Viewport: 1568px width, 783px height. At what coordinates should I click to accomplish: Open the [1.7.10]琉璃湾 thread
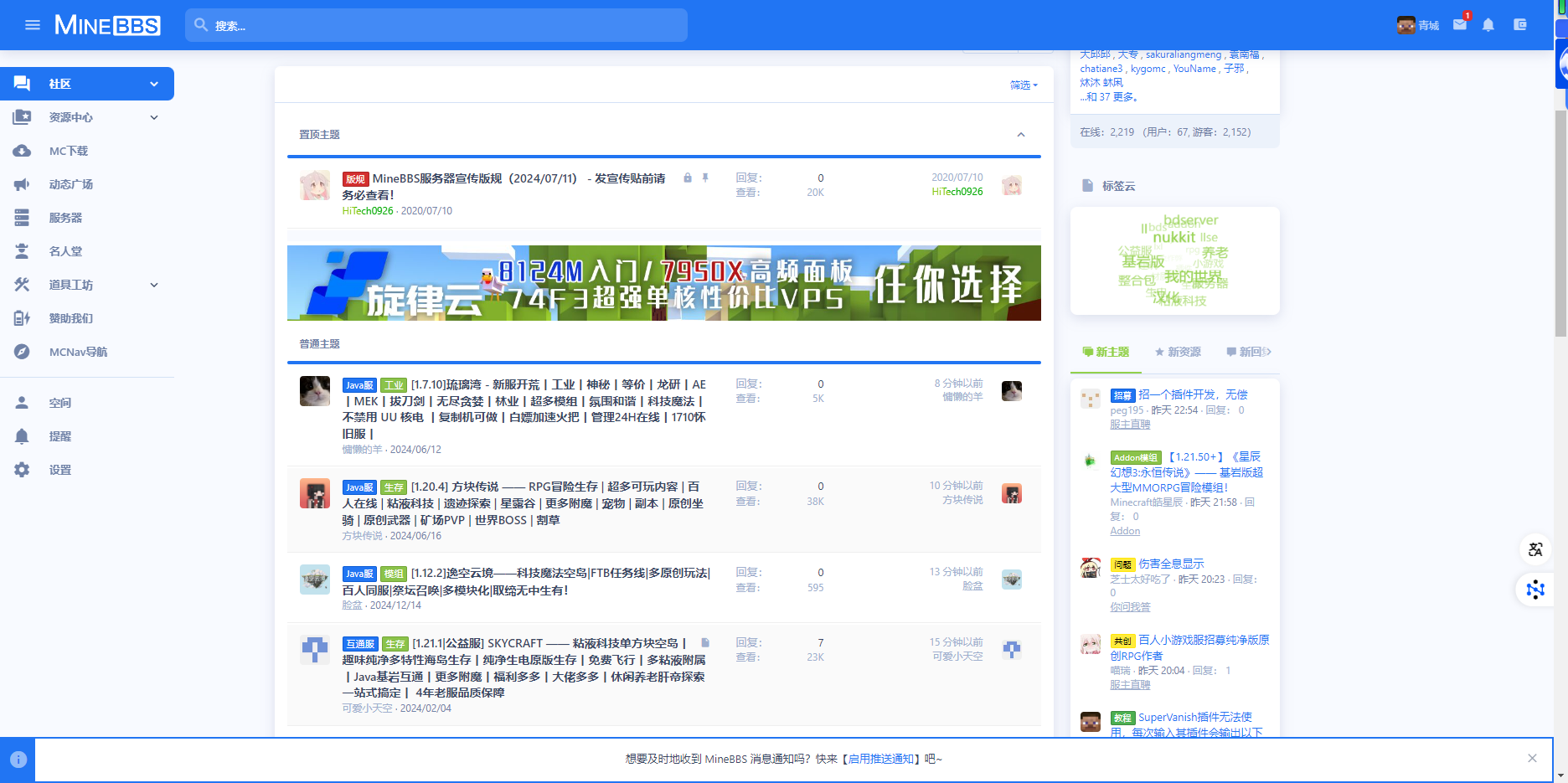(x=524, y=409)
